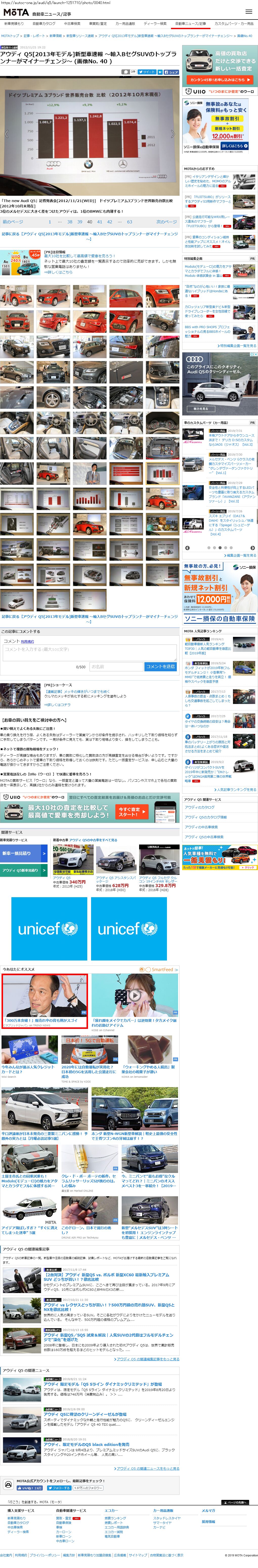This screenshot has height=1568, width=258.
Task: Click the left arrow of the custom parts carousel
Action: point(187,548)
